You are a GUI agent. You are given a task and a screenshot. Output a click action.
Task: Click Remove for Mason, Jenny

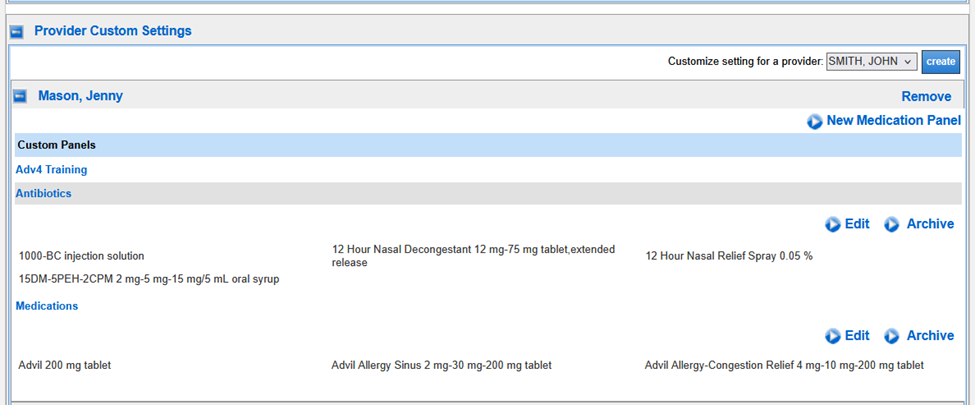coord(926,97)
